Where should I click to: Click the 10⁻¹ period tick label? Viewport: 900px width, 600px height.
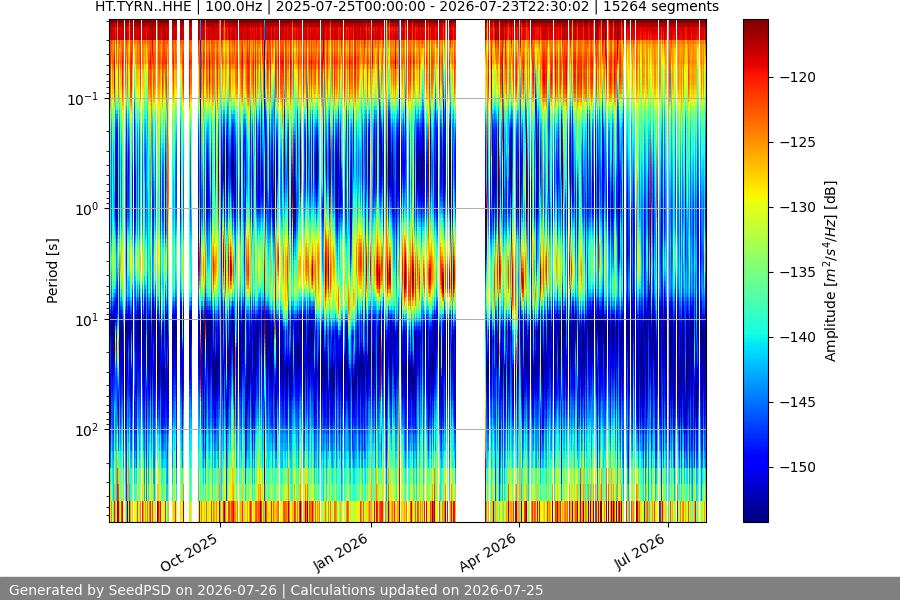pyautogui.click(x=82, y=99)
